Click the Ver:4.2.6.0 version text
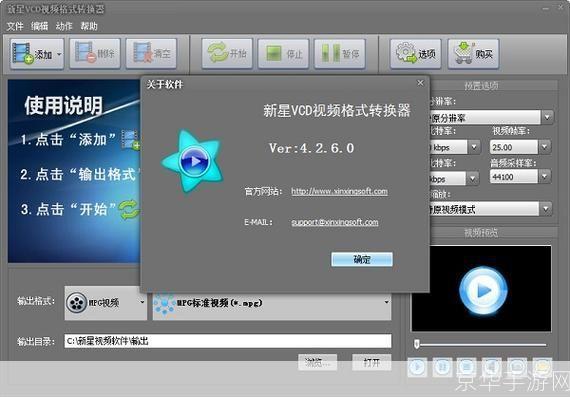The width and height of the screenshot is (570, 397). coord(312,148)
